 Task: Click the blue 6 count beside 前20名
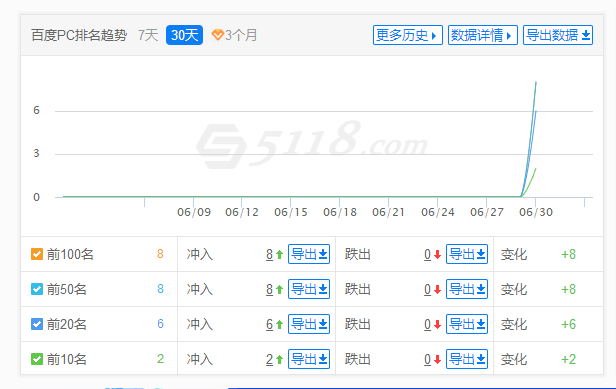160,324
